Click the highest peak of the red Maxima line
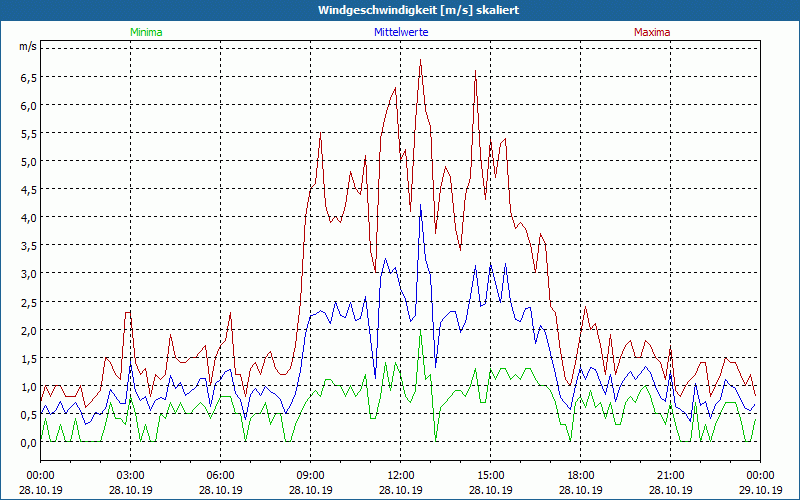Screen dimensions: 800x500 click(x=421, y=60)
